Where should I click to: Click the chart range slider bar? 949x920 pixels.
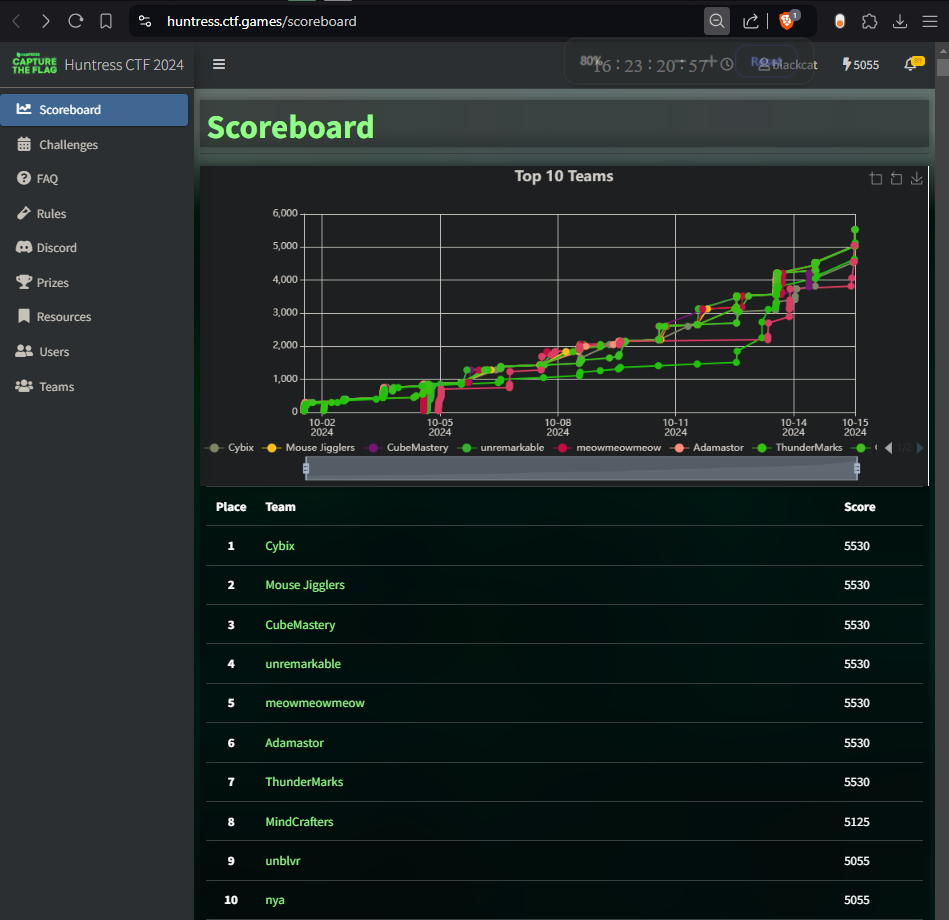[x=582, y=469]
